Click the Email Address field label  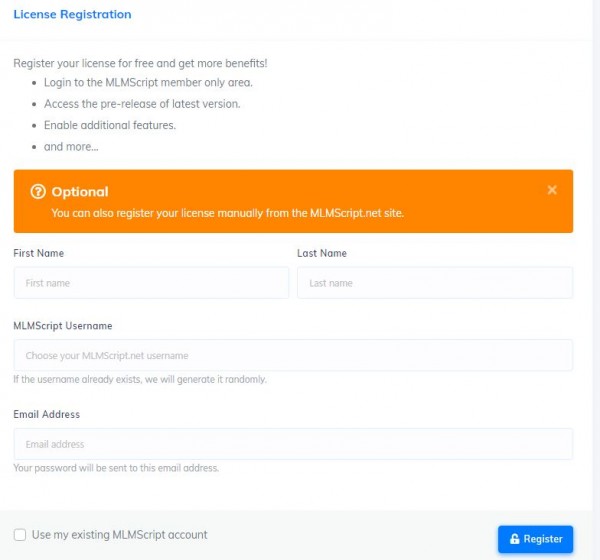tap(47, 414)
